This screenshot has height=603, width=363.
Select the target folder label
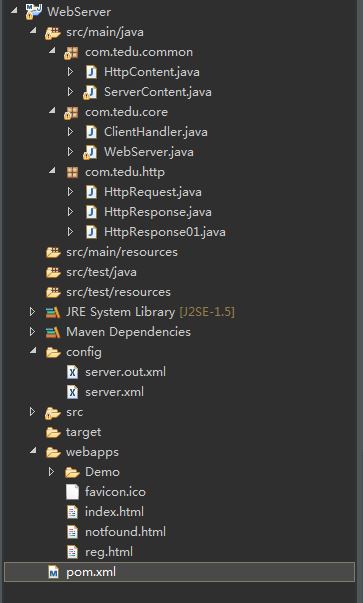click(x=83, y=432)
